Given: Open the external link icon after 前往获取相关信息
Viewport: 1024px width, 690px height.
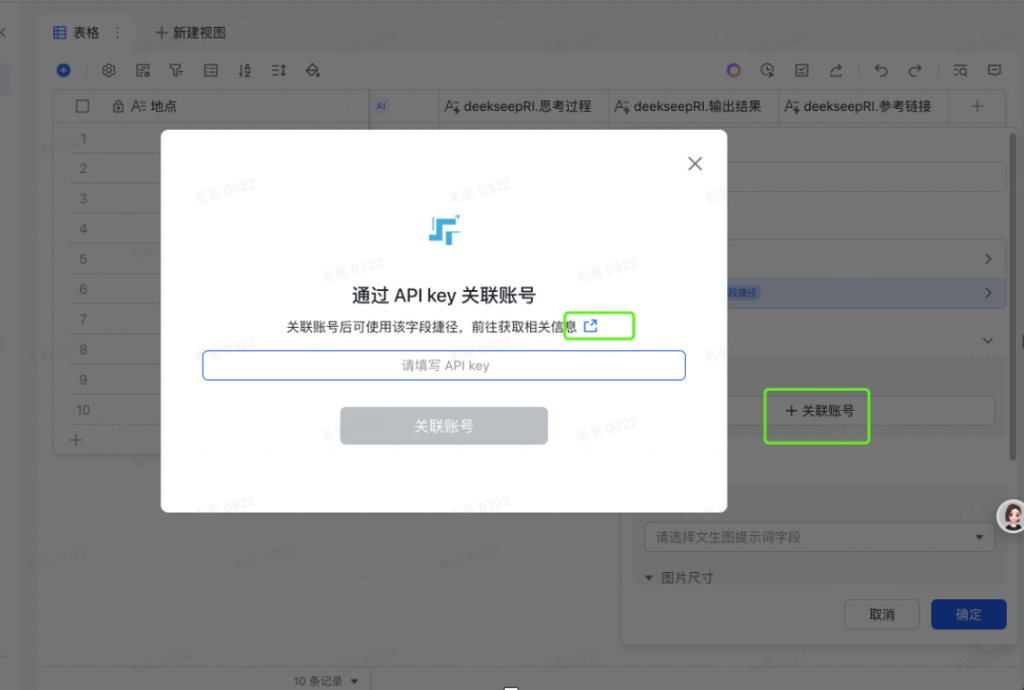Looking at the screenshot, I should coord(590,326).
